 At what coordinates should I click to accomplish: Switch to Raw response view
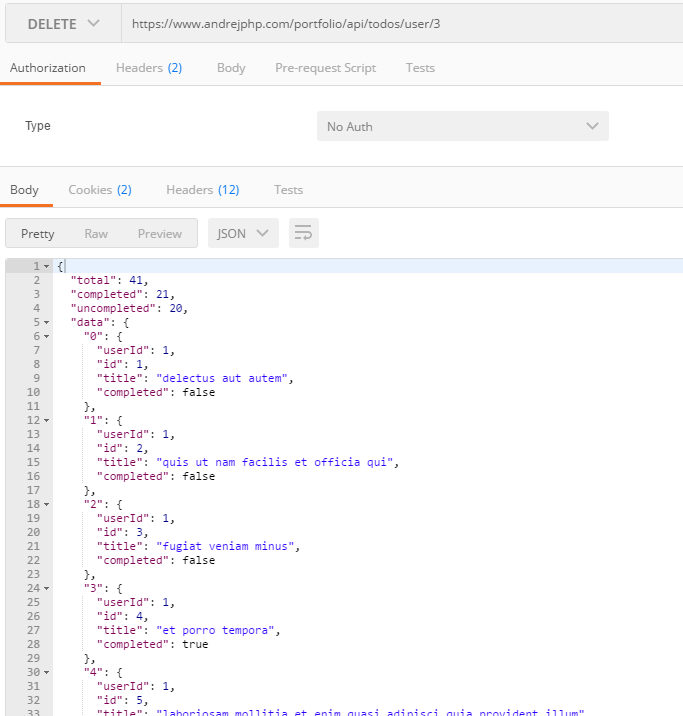point(96,234)
